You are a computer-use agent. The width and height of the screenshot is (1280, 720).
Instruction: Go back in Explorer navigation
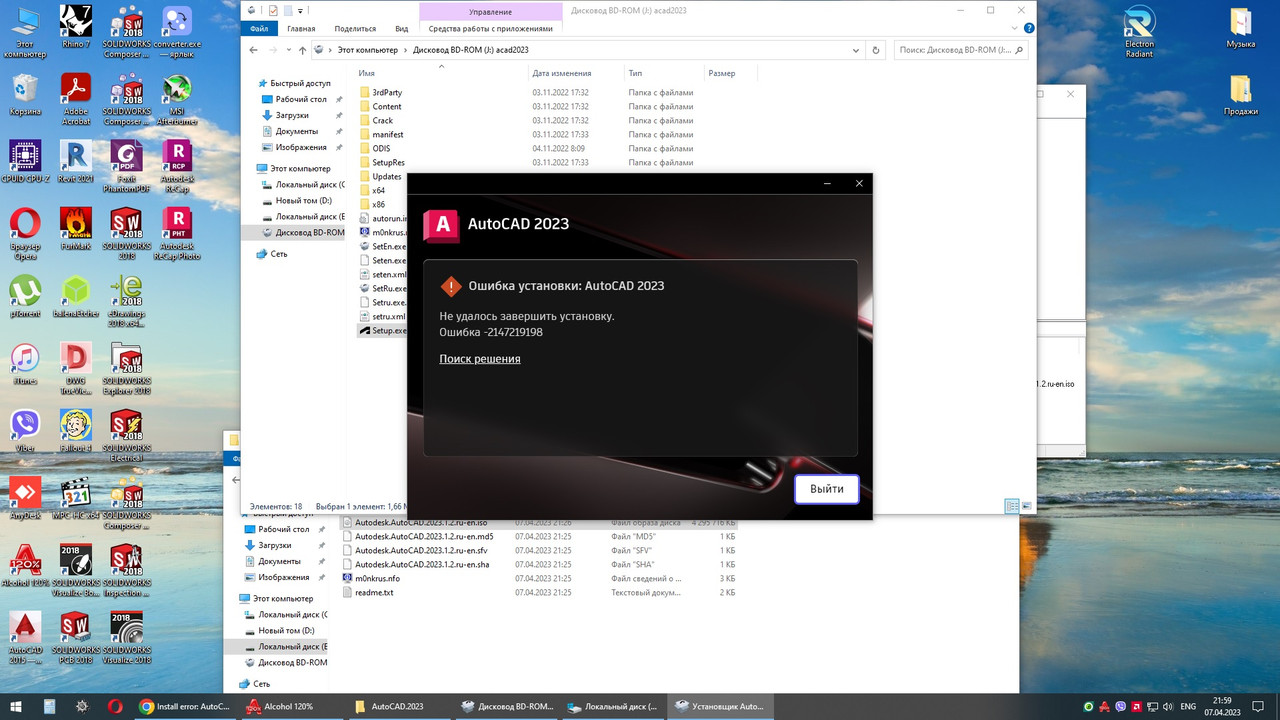[253, 49]
